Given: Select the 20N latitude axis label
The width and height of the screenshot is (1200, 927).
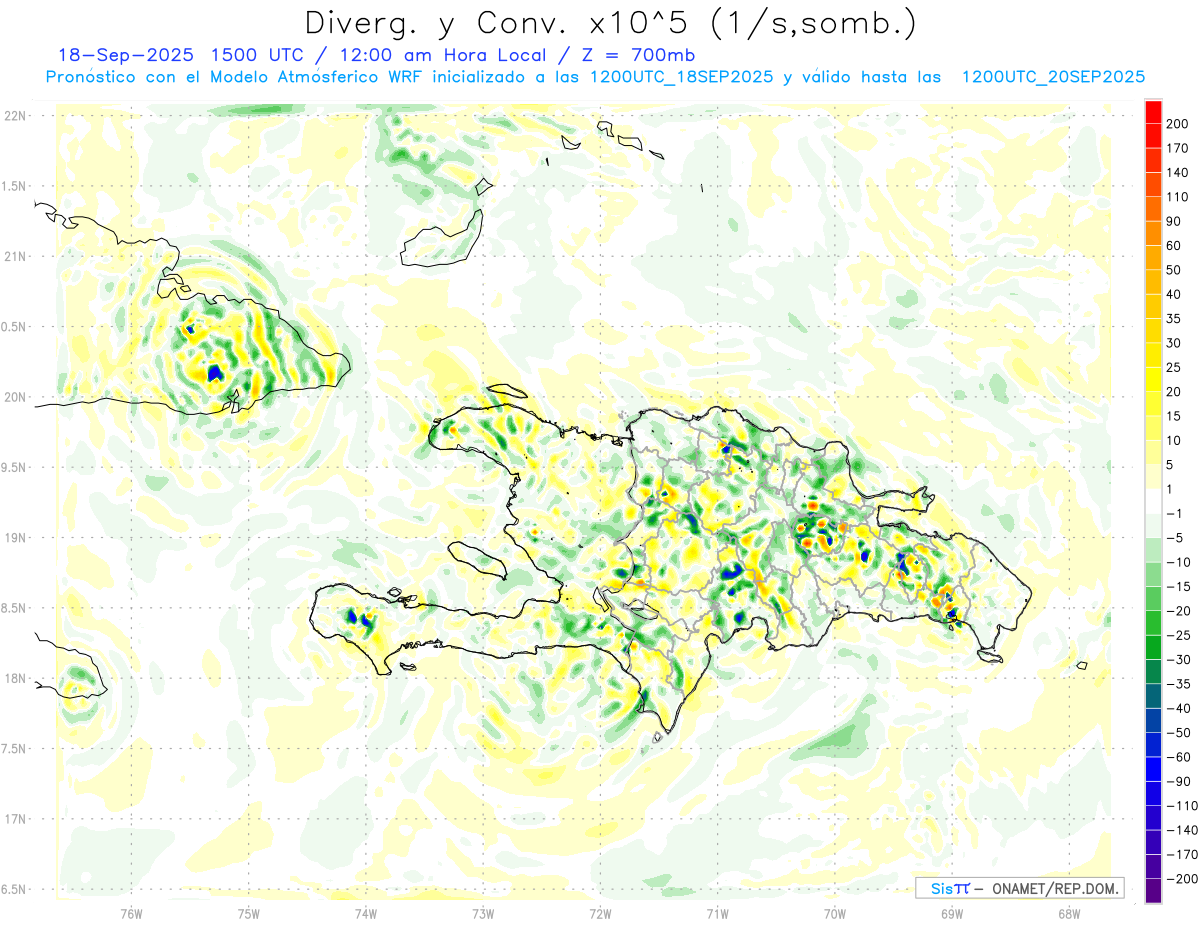Looking at the screenshot, I should [14, 397].
